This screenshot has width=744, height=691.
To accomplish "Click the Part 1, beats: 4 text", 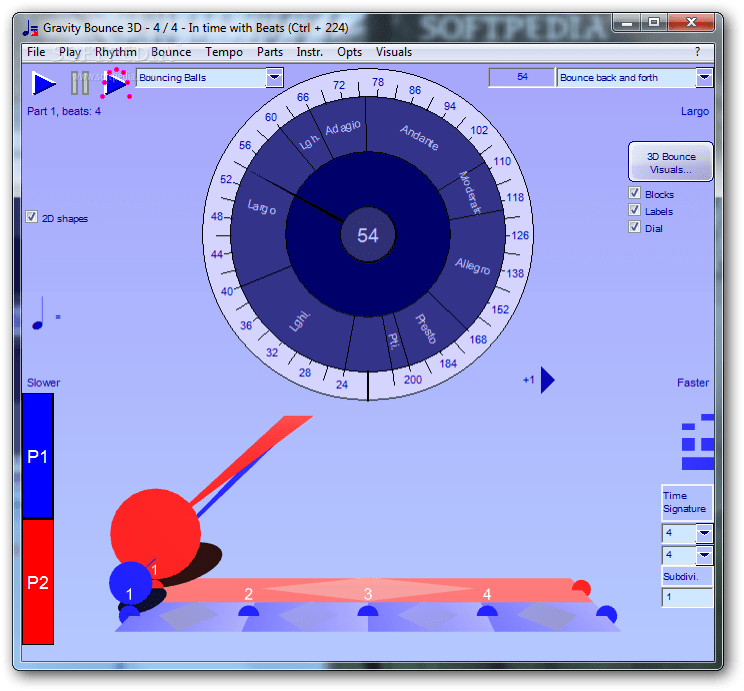I will 64,111.
